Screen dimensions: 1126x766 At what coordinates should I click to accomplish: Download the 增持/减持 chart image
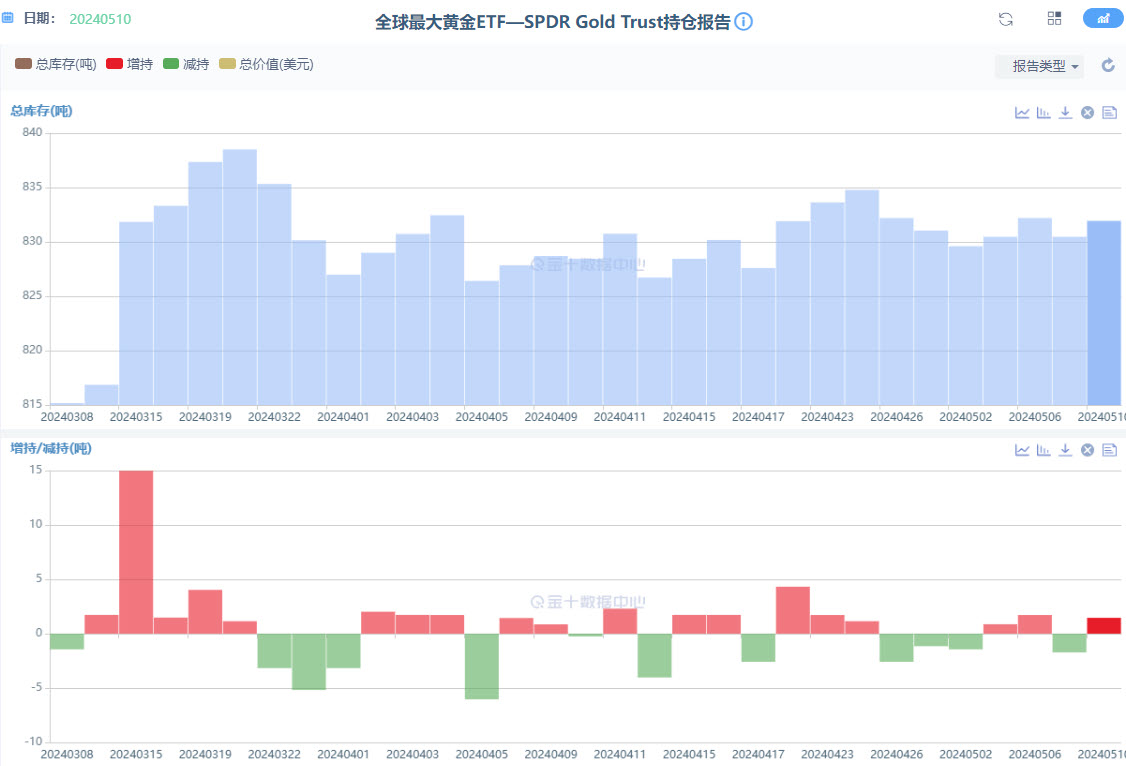coord(1066,450)
